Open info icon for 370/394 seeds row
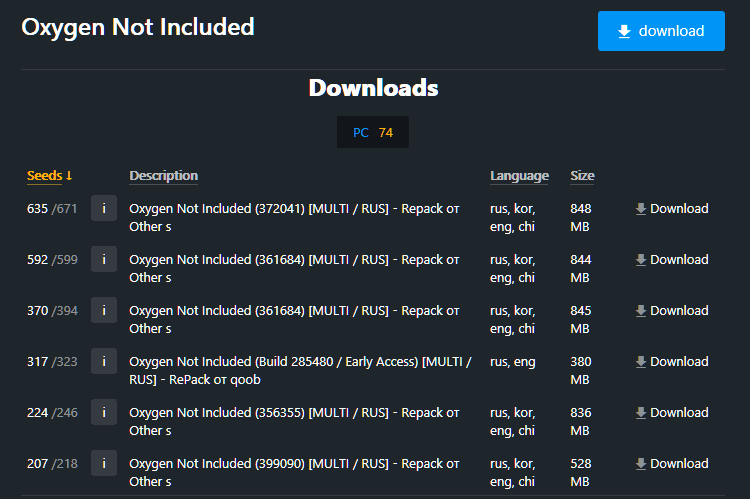Viewport: 750px width, 499px height. [104, 310]
